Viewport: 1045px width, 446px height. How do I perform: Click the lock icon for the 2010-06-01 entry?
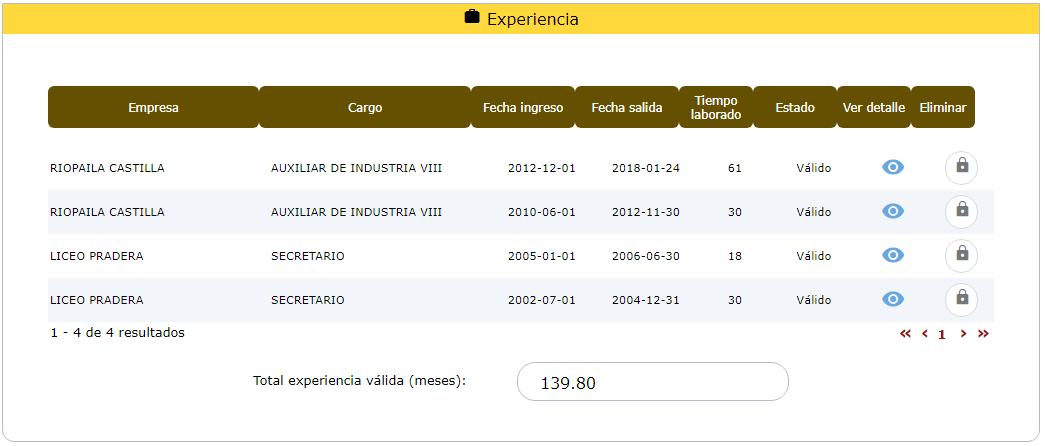tap(961, 211)
